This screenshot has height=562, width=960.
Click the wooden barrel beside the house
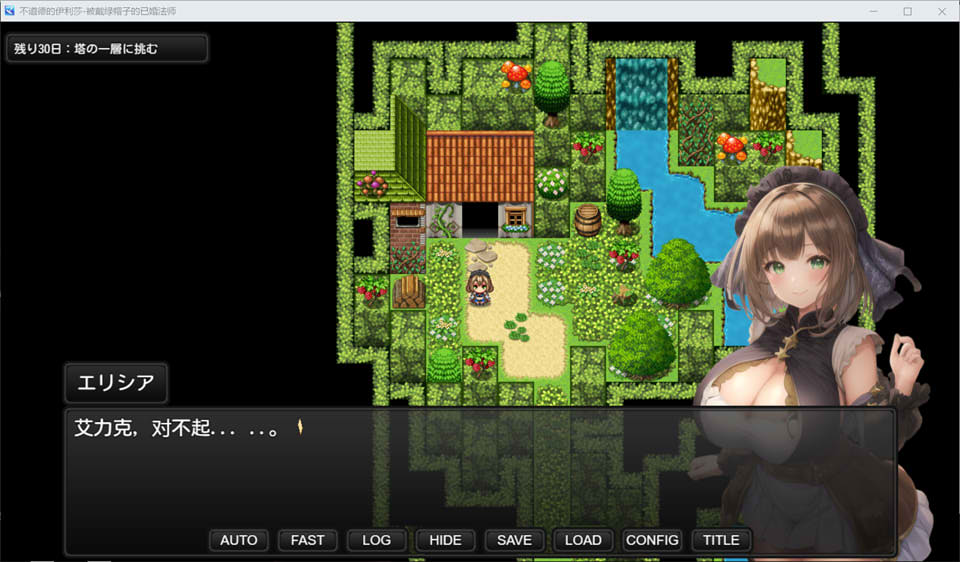point(588,220)
